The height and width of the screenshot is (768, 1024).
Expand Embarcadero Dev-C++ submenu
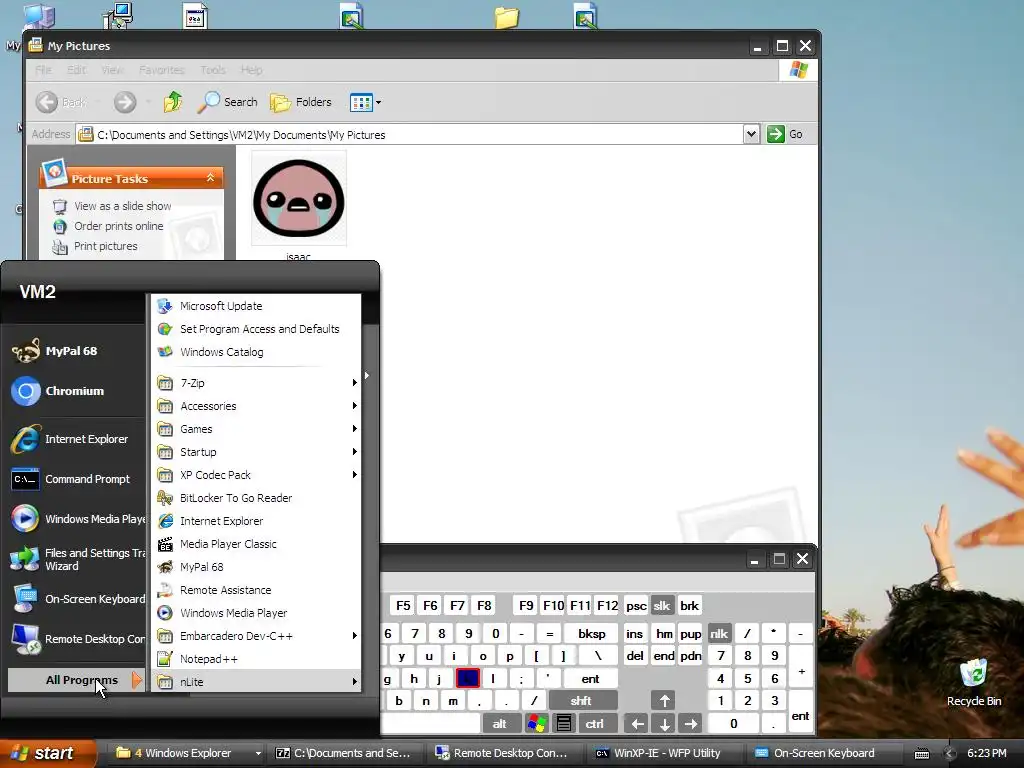coord(256,635)
